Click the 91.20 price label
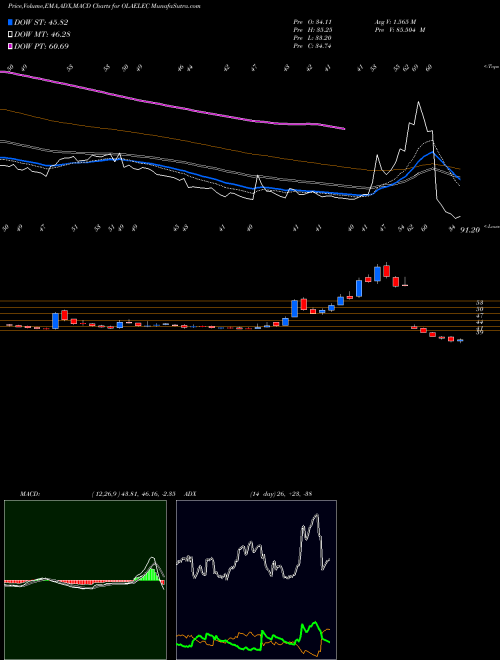The width and height of the screenshot is (500, 660). (470, 230)
